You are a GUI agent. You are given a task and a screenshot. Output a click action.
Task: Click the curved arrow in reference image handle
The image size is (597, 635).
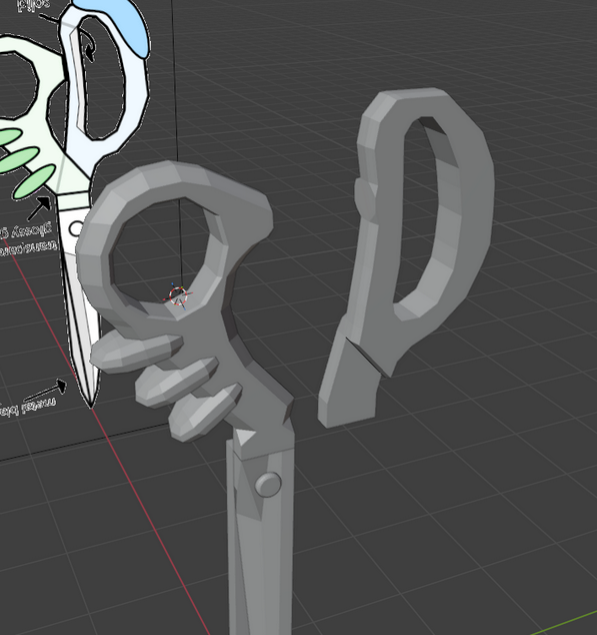88,45
